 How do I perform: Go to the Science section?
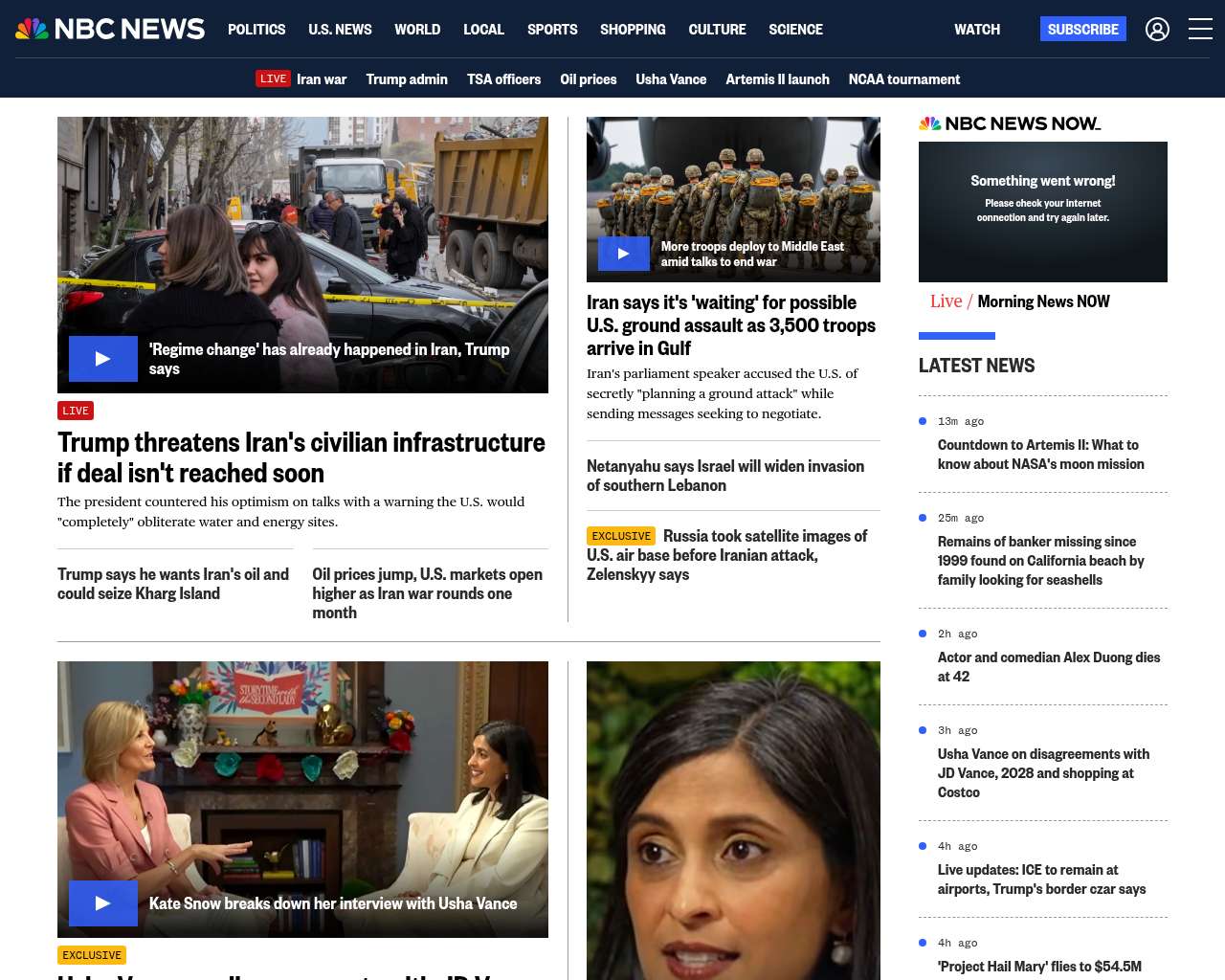pyautogui.click(x=795, y=30)
